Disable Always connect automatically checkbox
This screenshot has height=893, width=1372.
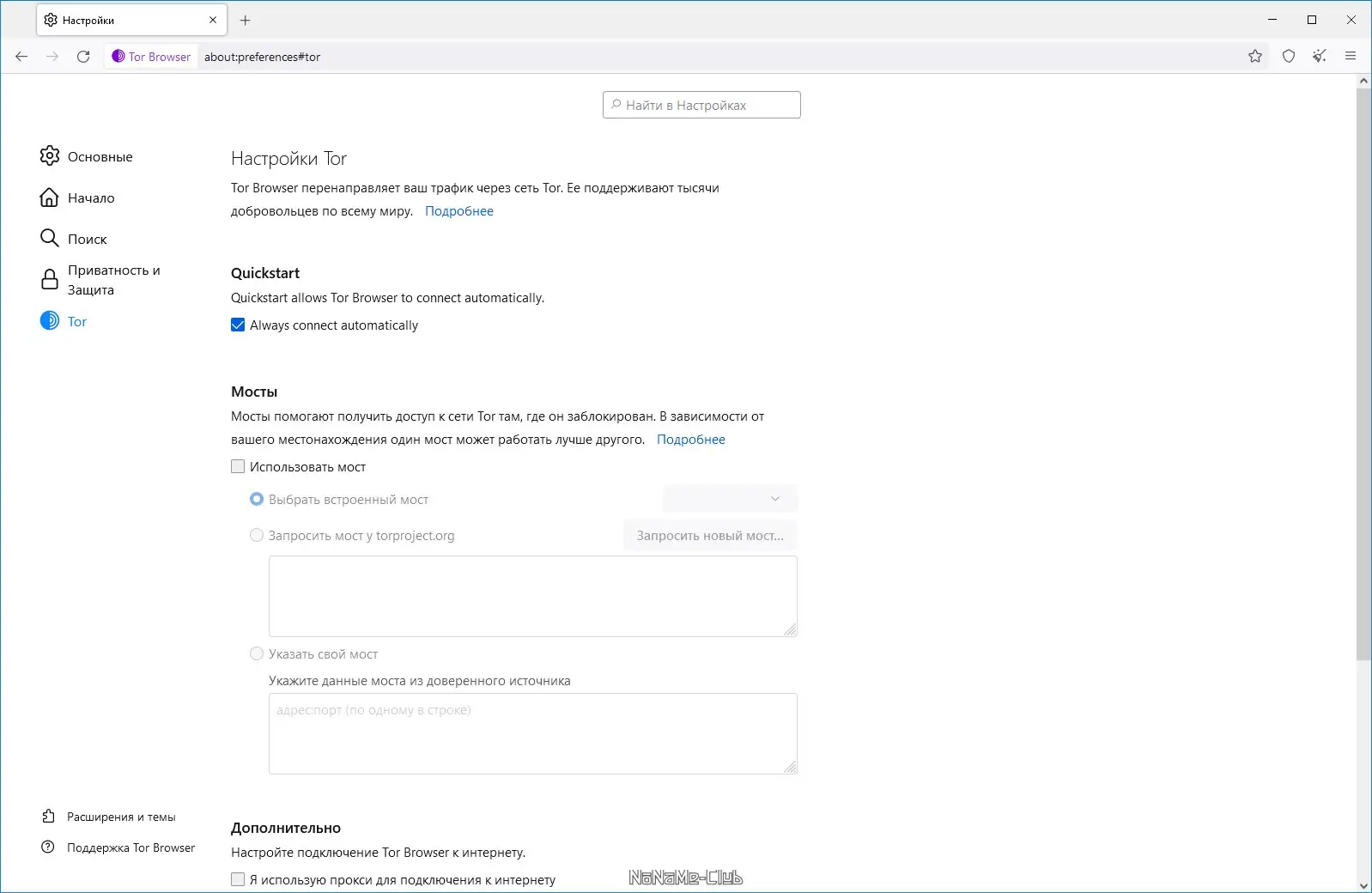pos(238,325)
